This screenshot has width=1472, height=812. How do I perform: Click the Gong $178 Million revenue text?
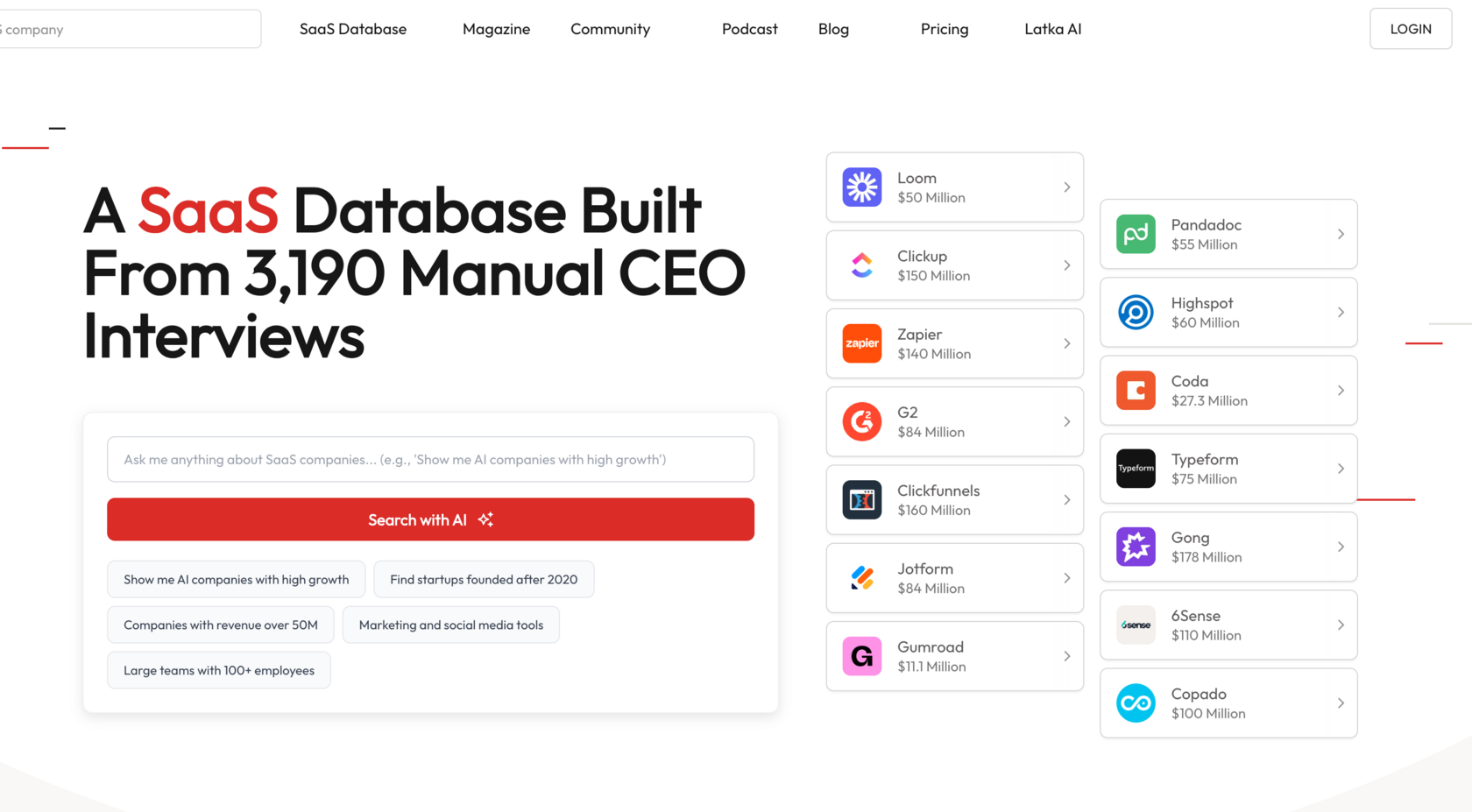pos(1207,557)
